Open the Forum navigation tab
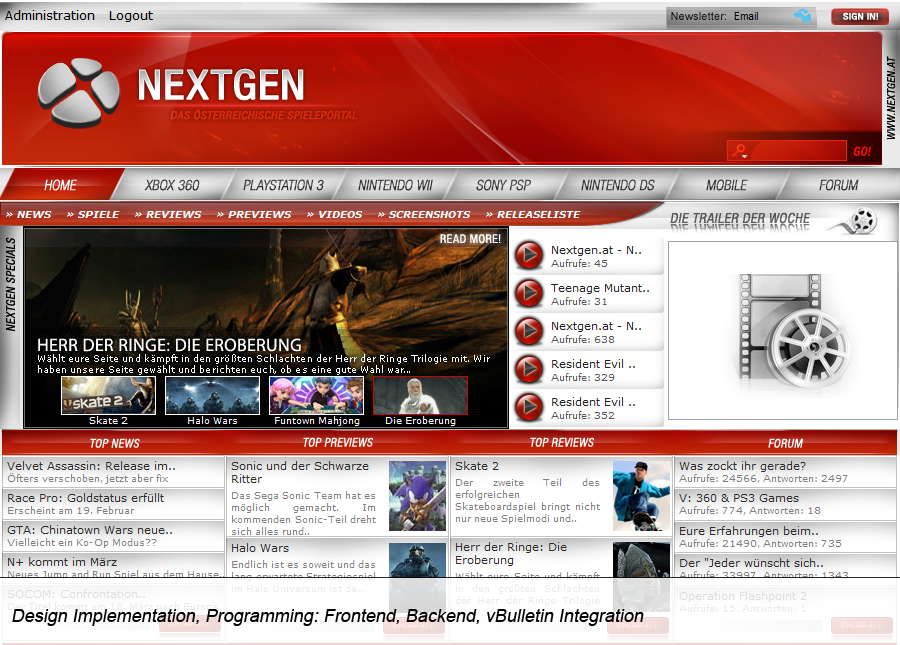The height and width of the screenshot is (645, 900). coord(838,185)
